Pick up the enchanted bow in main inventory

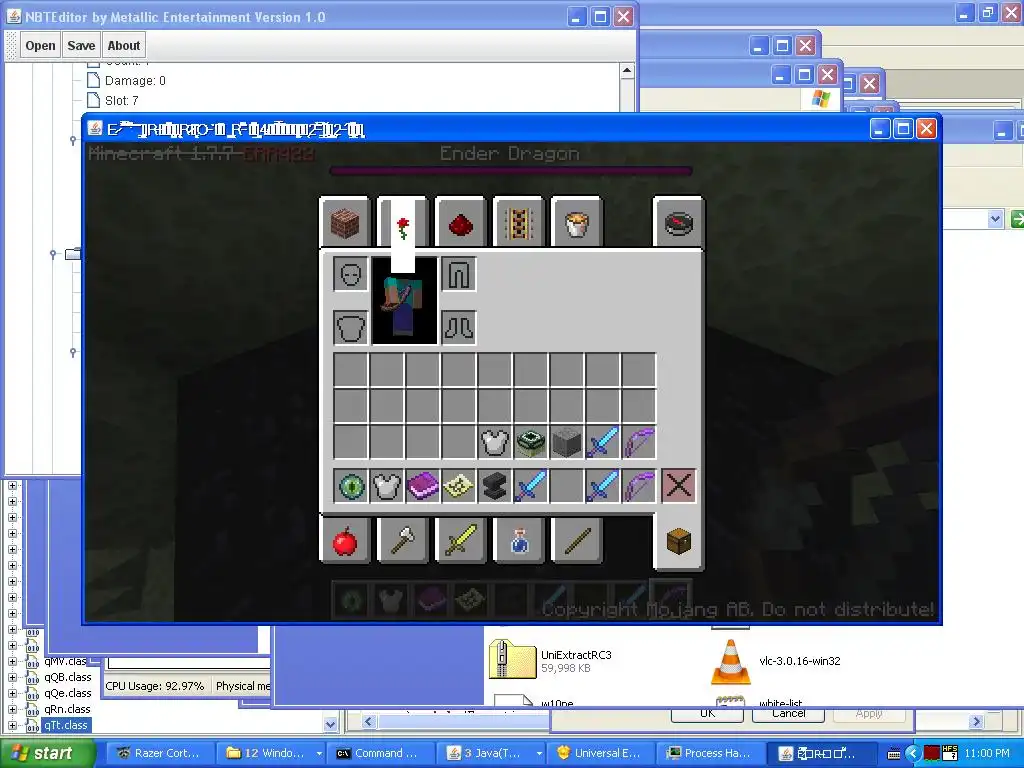coord(638,442)
